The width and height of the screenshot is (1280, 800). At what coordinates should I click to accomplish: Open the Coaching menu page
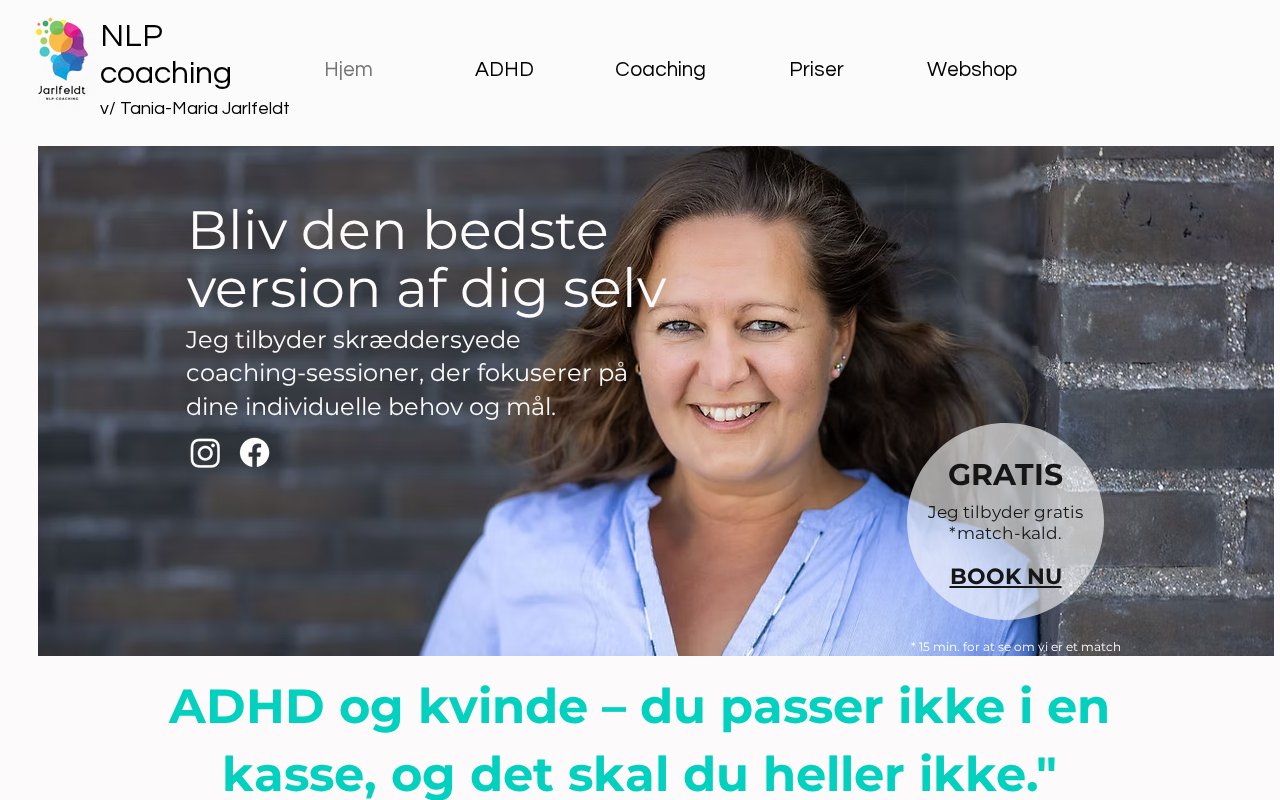pos(660,70)
